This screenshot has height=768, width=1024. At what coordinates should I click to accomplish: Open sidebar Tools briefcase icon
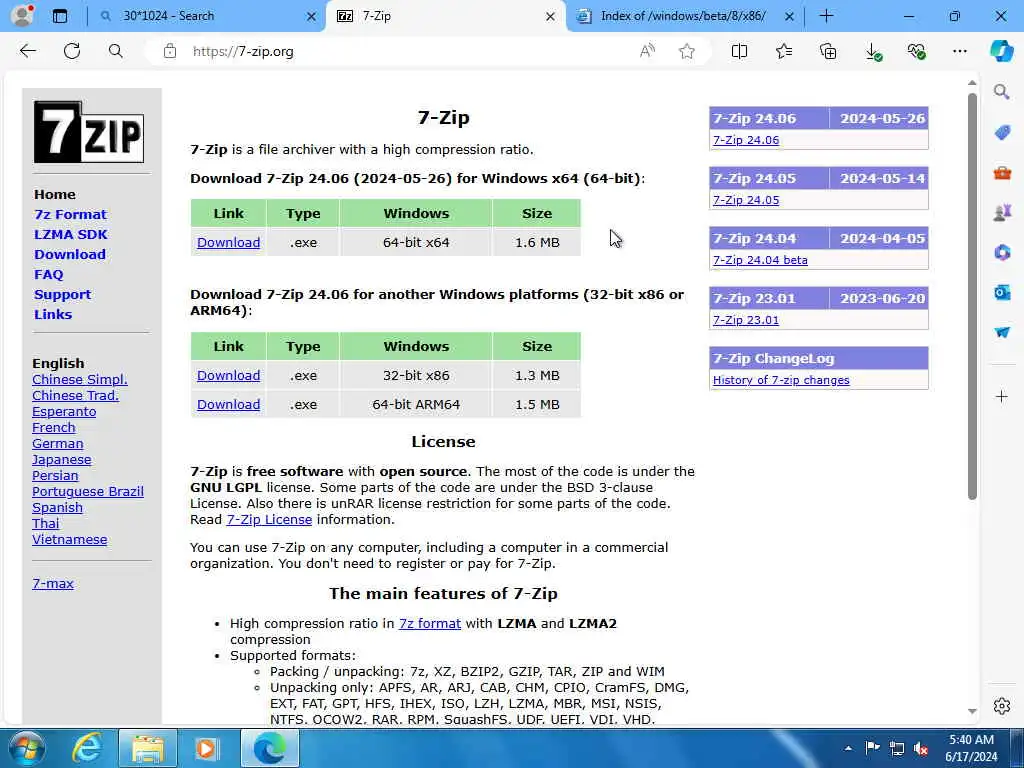(1002, 173)
